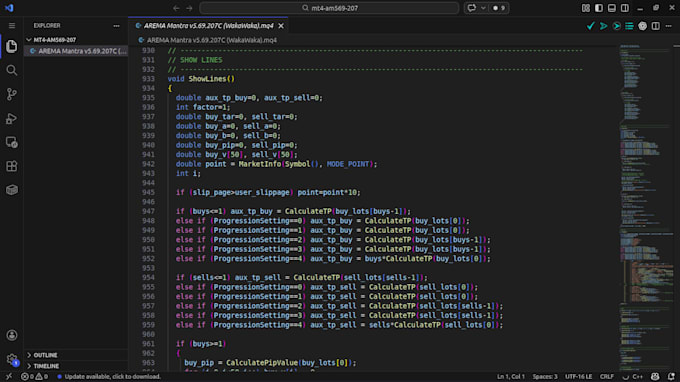This screenshot has width=680, height=382.
Task: Click 'void ShowLines()' on line 933
Action: tap(201, 78)
